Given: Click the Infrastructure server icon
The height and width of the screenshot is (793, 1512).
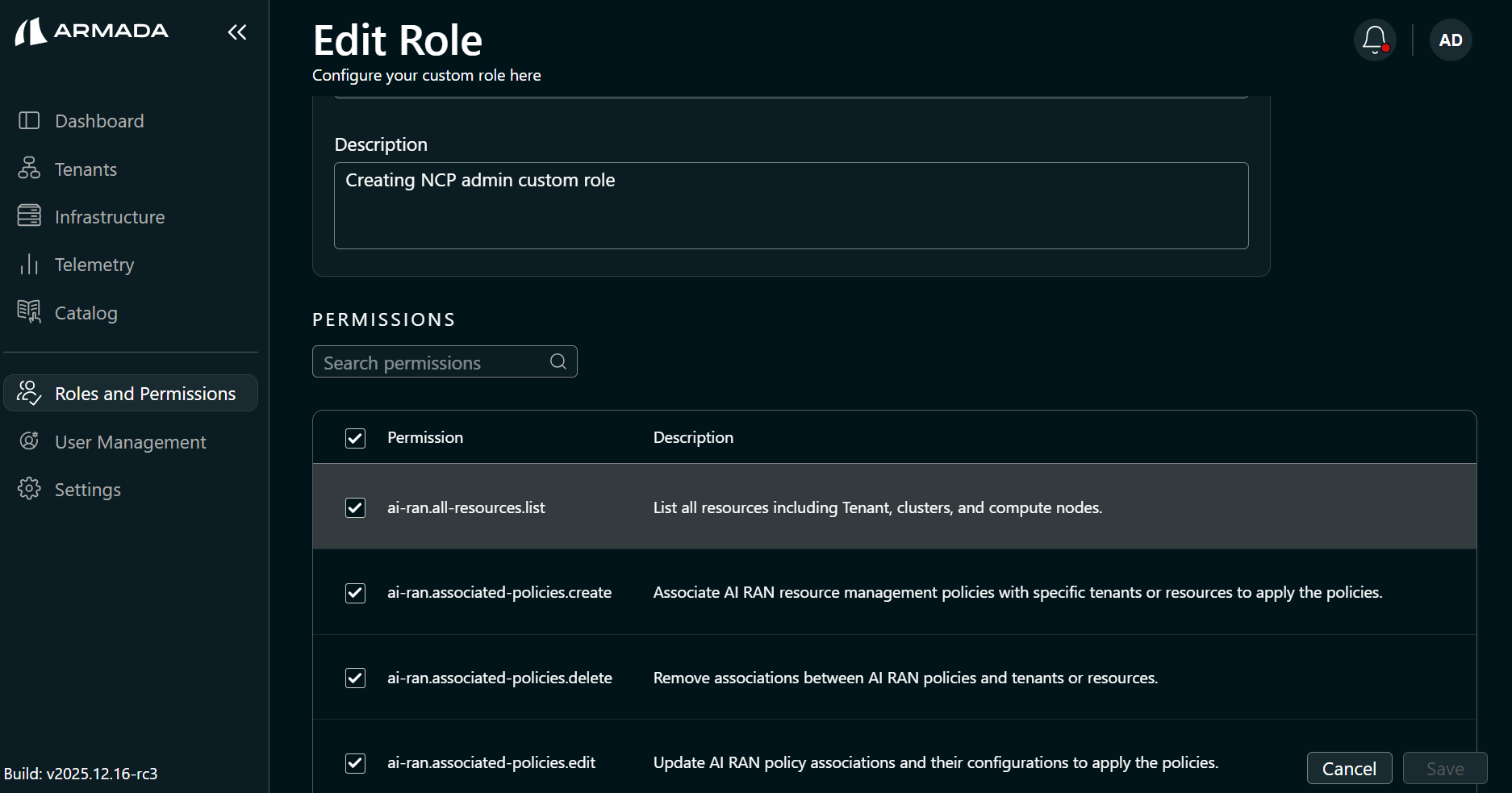Looking at the screenshot, I should (x=29, y=216).
